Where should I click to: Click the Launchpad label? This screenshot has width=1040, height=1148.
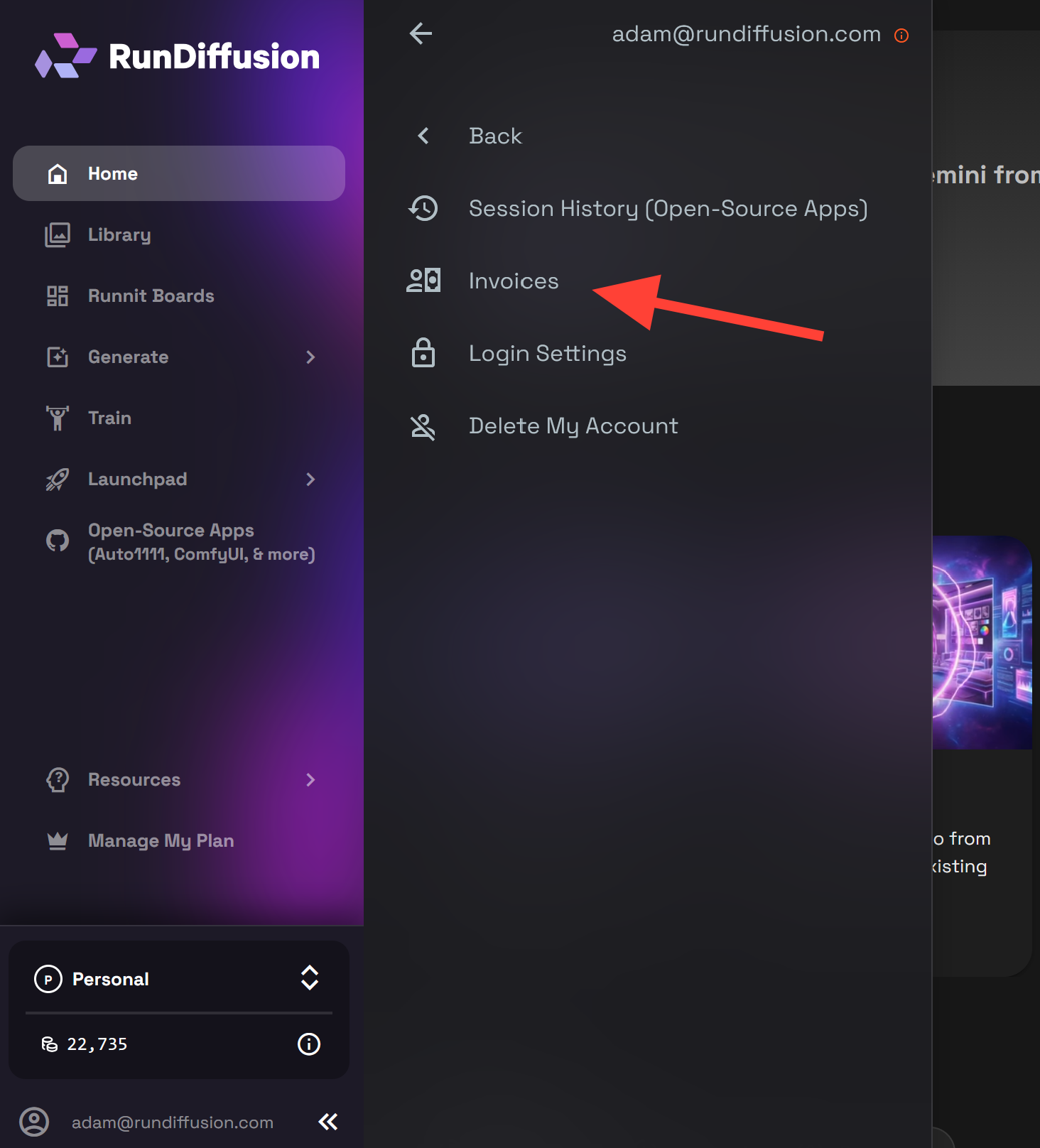138,480
